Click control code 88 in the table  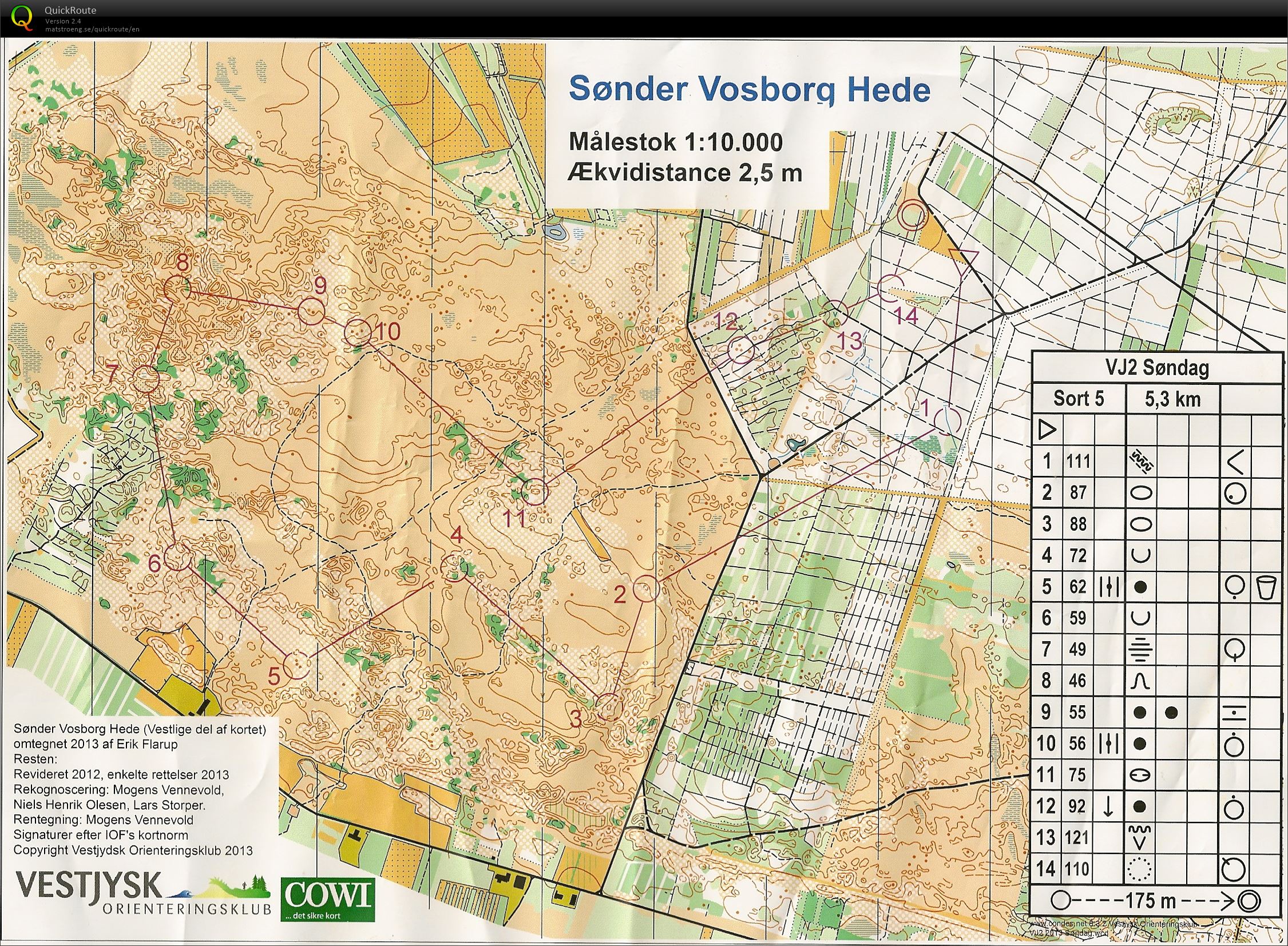(x=1079, y=524)
